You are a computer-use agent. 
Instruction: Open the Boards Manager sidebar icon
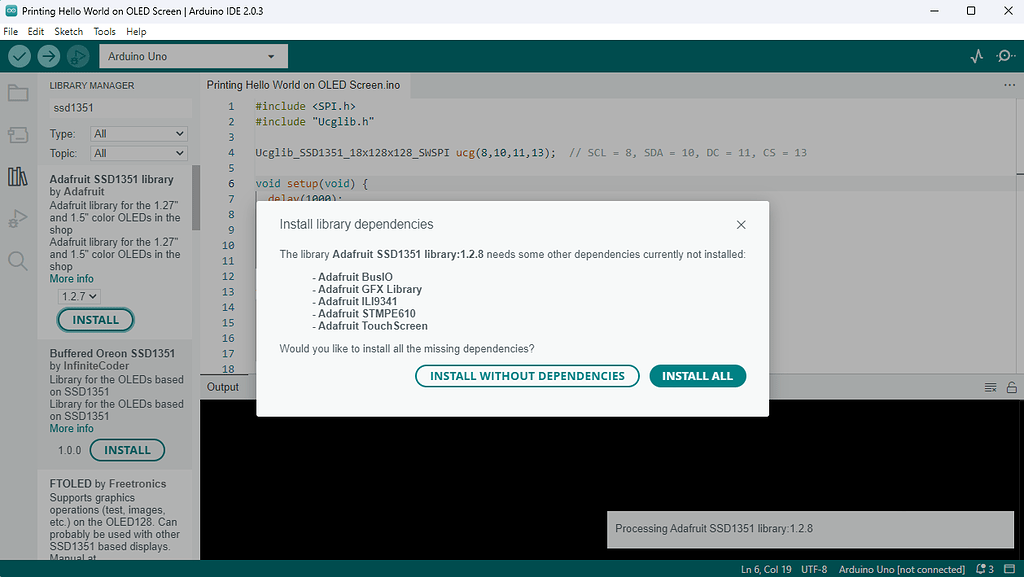(x=18, y=134)
